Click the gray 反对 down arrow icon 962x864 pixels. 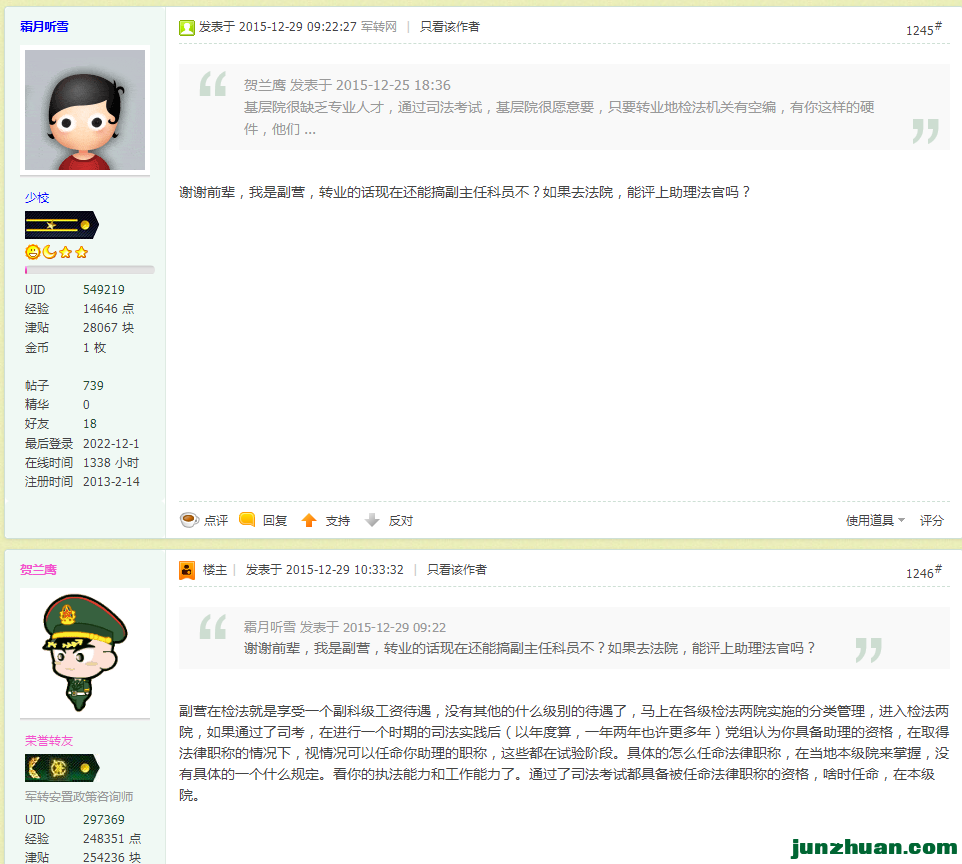372,520
